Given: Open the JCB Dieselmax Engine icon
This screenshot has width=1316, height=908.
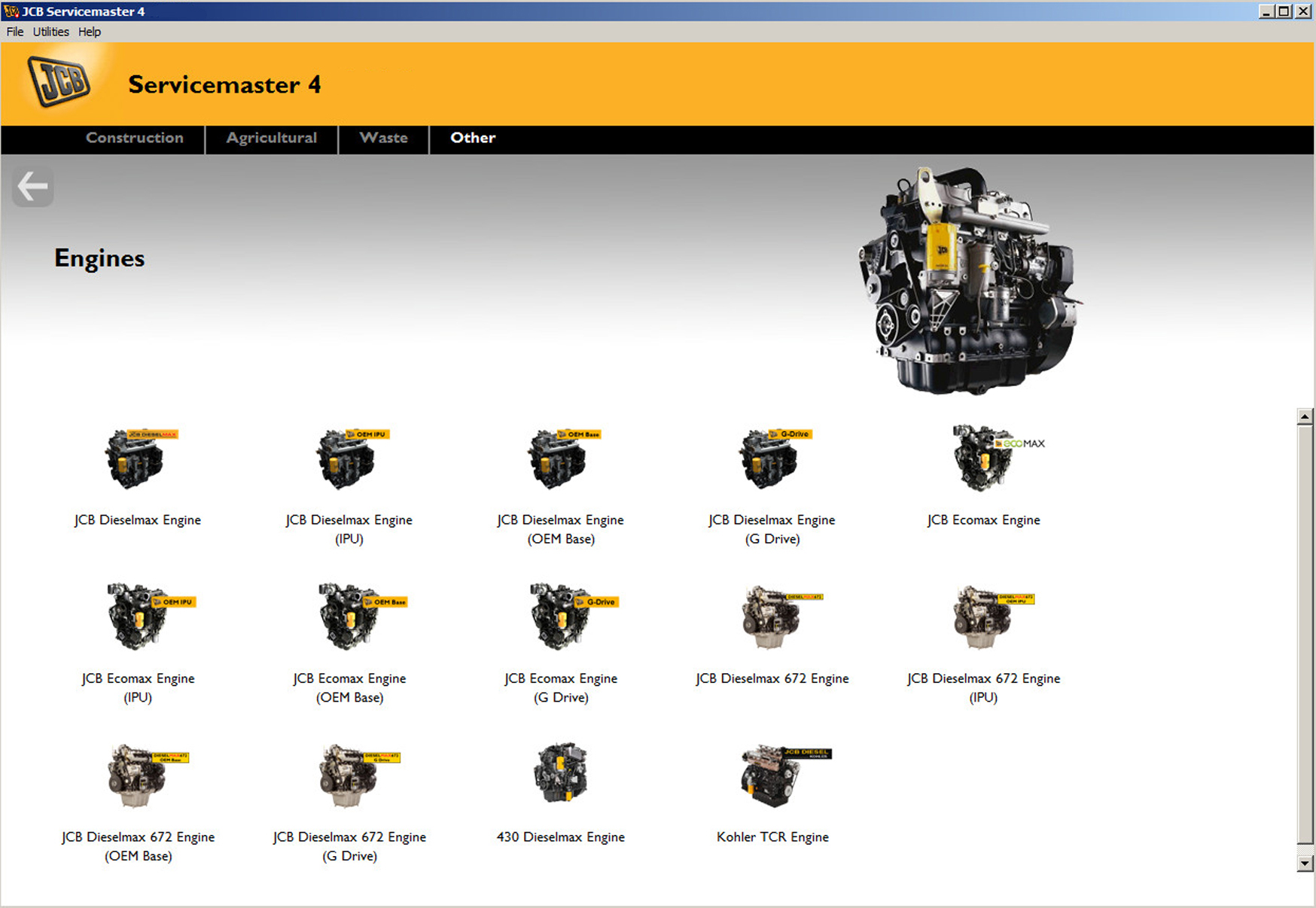Looking at the screenshot, I should [137, 459].
